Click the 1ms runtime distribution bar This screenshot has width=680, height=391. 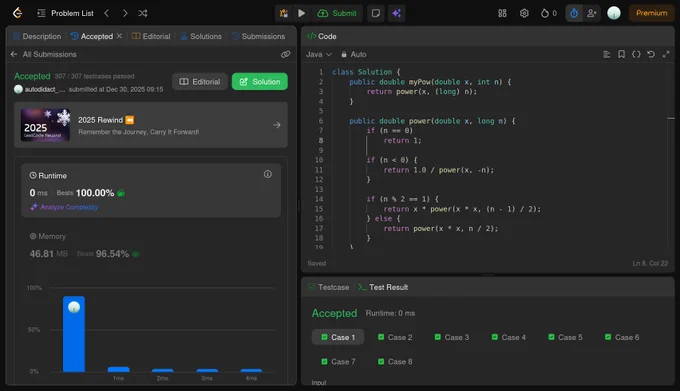(x=118, y=369)
